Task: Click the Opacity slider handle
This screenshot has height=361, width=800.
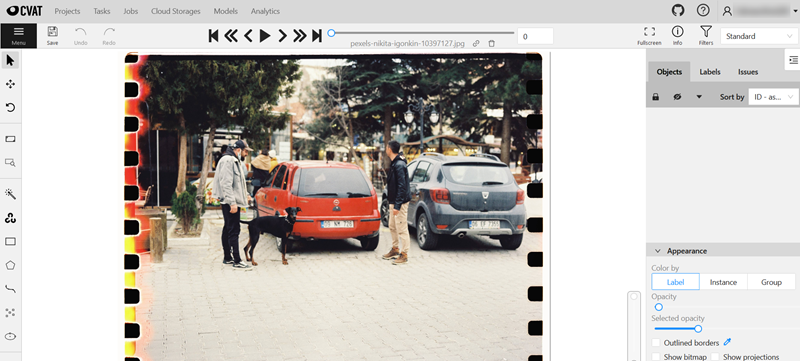Action: point(659,307)
